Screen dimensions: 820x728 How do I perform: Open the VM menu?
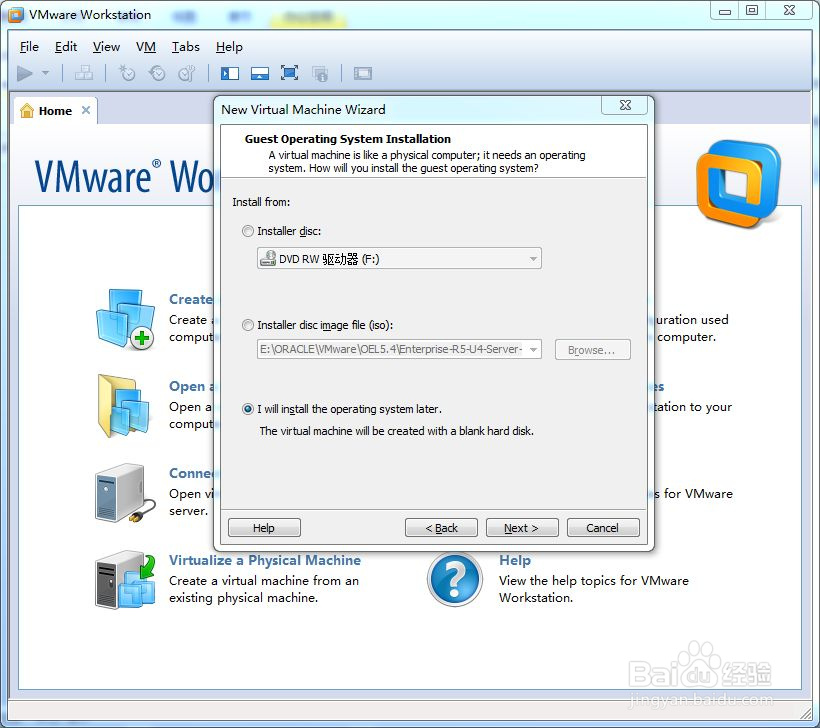coord(146,47)
